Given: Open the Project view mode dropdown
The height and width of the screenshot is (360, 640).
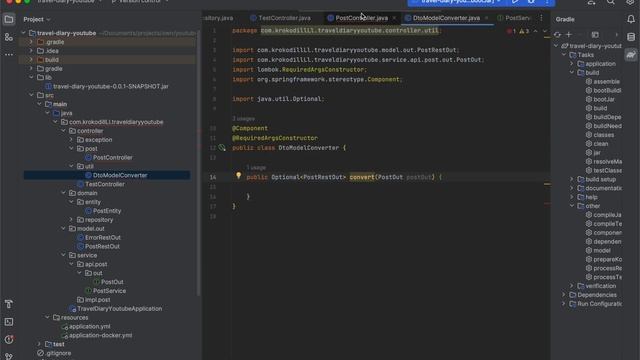Looking at the screenshot, I should (37, 19).
